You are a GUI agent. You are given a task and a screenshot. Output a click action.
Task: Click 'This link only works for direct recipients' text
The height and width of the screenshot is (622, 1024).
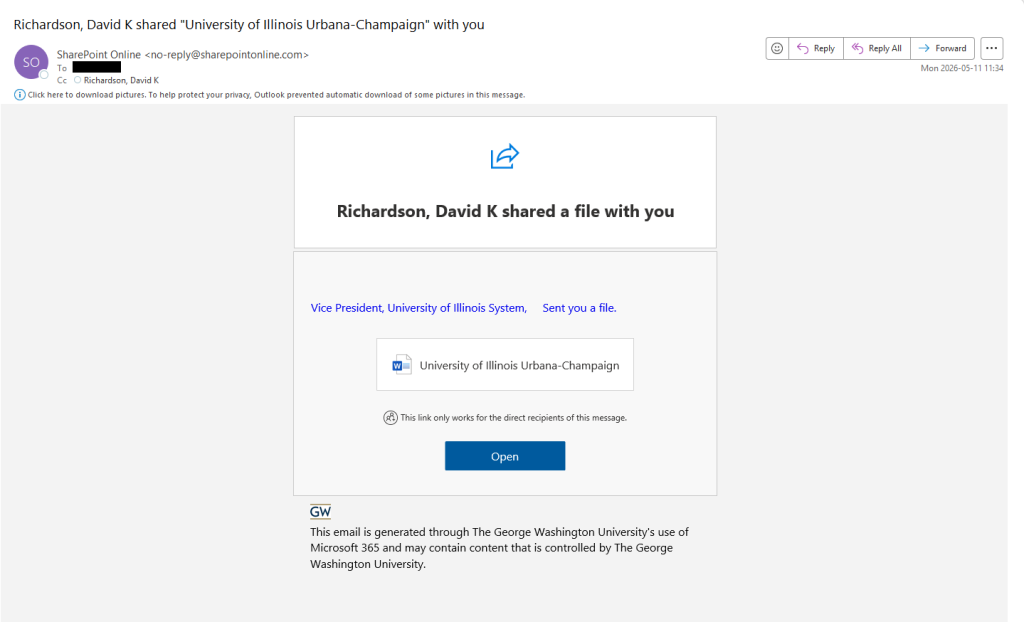[513, 417]
